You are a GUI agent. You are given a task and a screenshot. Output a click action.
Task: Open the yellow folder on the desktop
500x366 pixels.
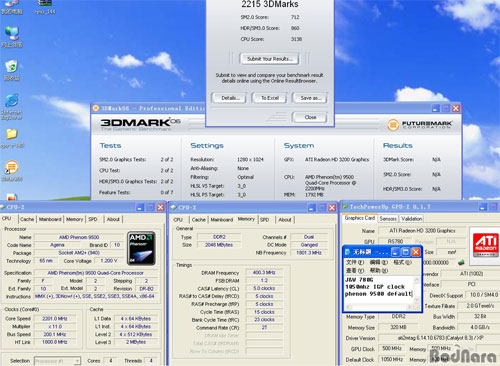point(12,138)
